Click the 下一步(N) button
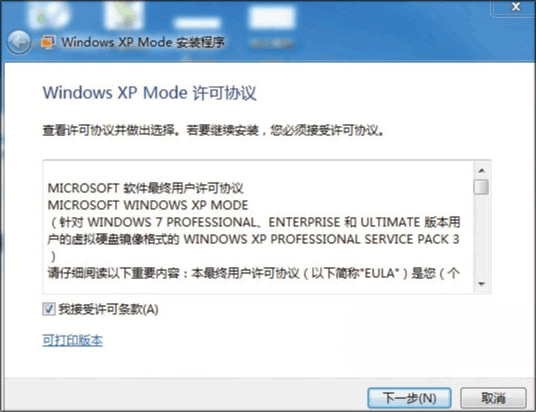Viewport: 536px width, 412px height. click(410, 398)
